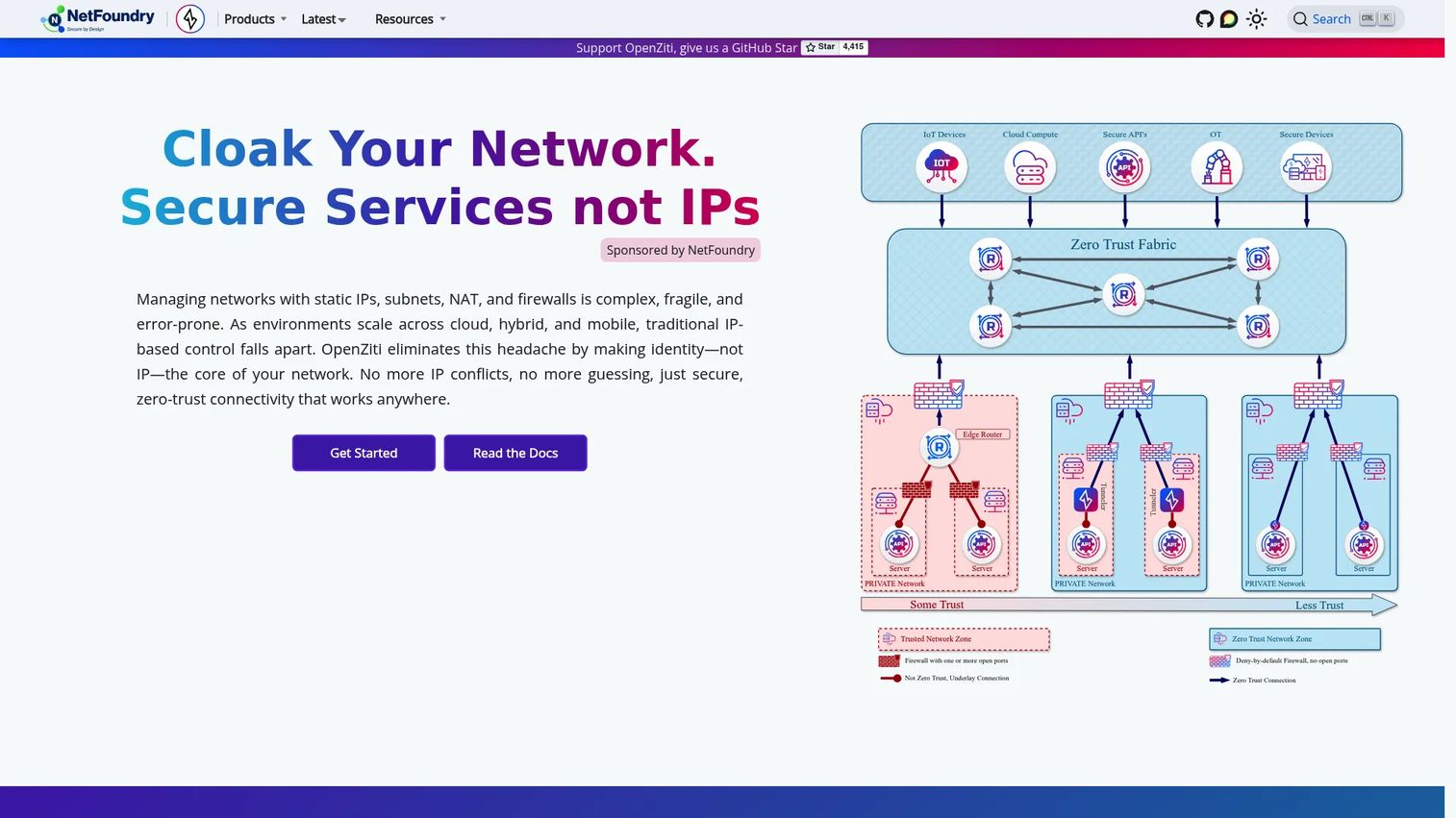Click the Cloud Compute icon in the diagram

point(1030,167)
